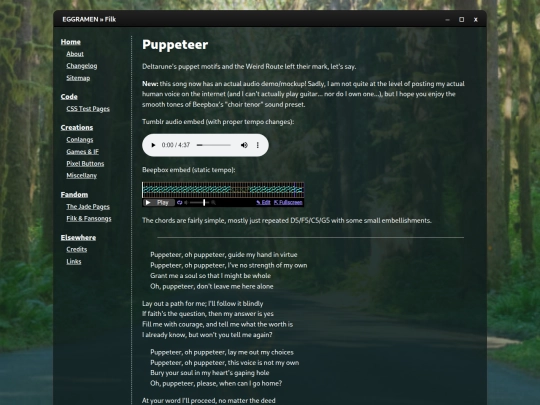This screenshot has width=540, height=405.
Task: Open the audio player three-dot options menu
Action: pyautogui.click(x=258, y=145)
